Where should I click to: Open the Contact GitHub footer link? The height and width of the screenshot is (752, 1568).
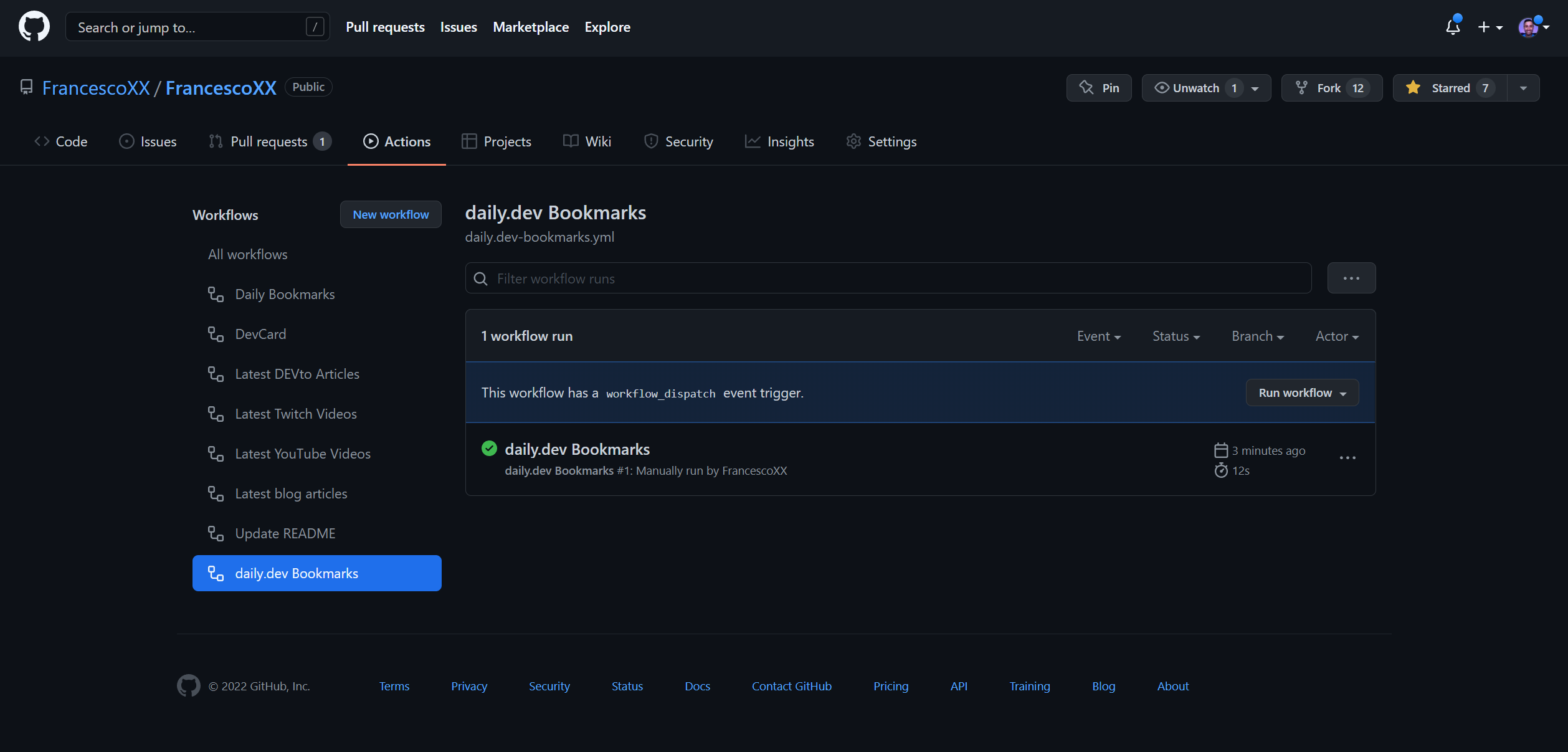point(792,686)
